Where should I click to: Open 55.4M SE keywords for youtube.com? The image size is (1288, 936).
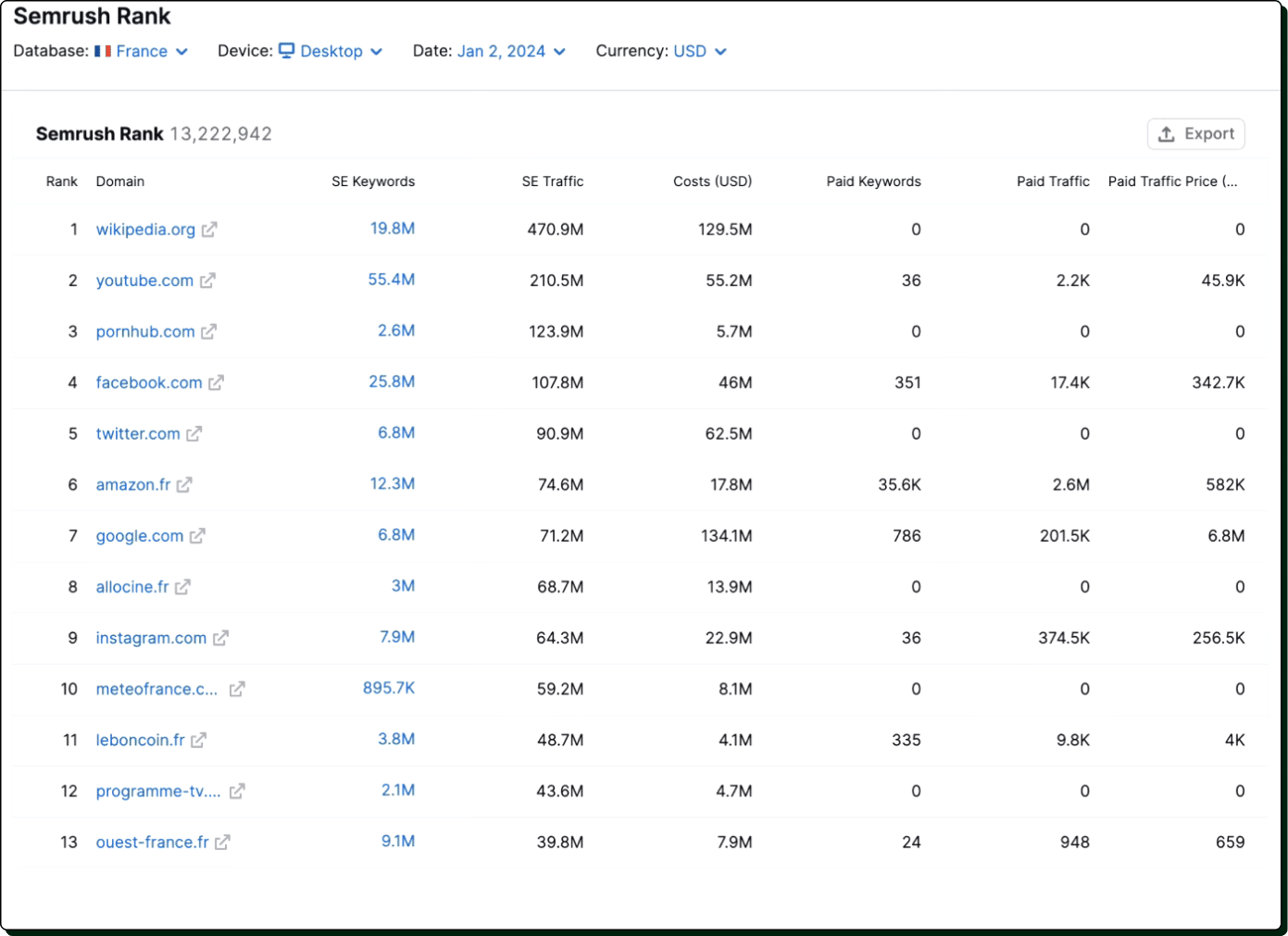coord(392,280)
